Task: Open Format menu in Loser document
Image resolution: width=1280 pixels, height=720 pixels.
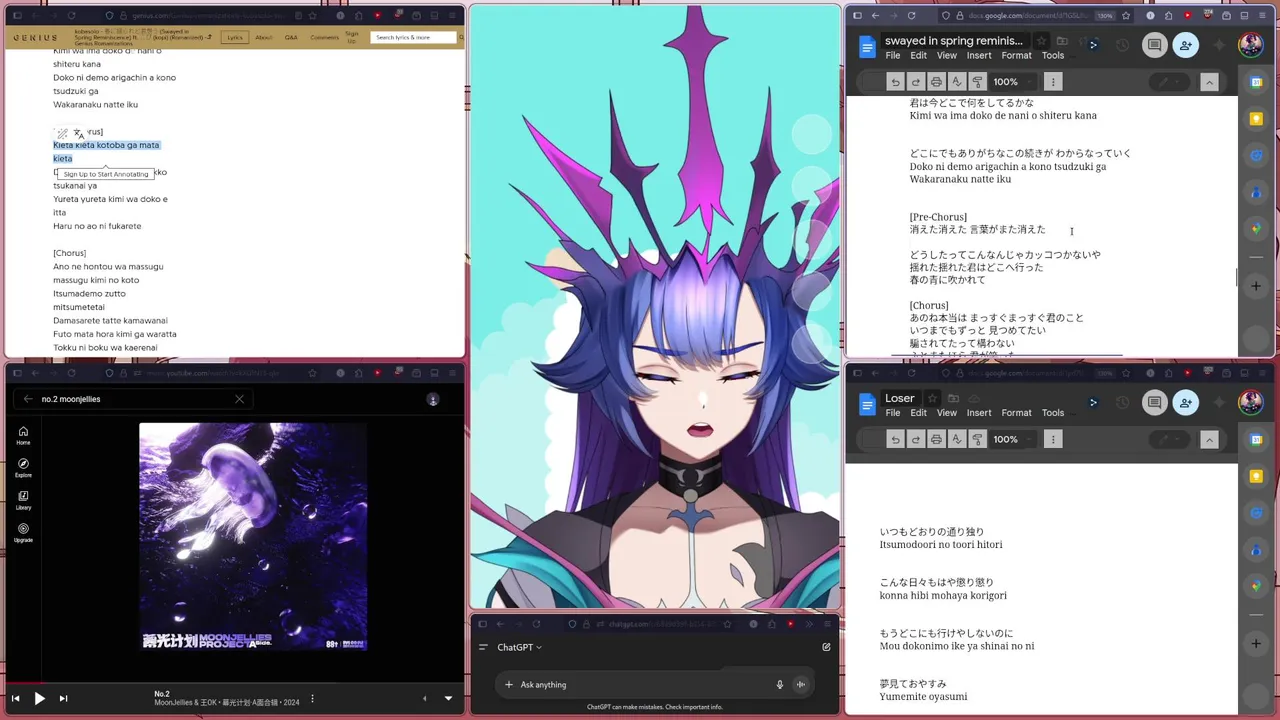Action: pos(1016,413)
